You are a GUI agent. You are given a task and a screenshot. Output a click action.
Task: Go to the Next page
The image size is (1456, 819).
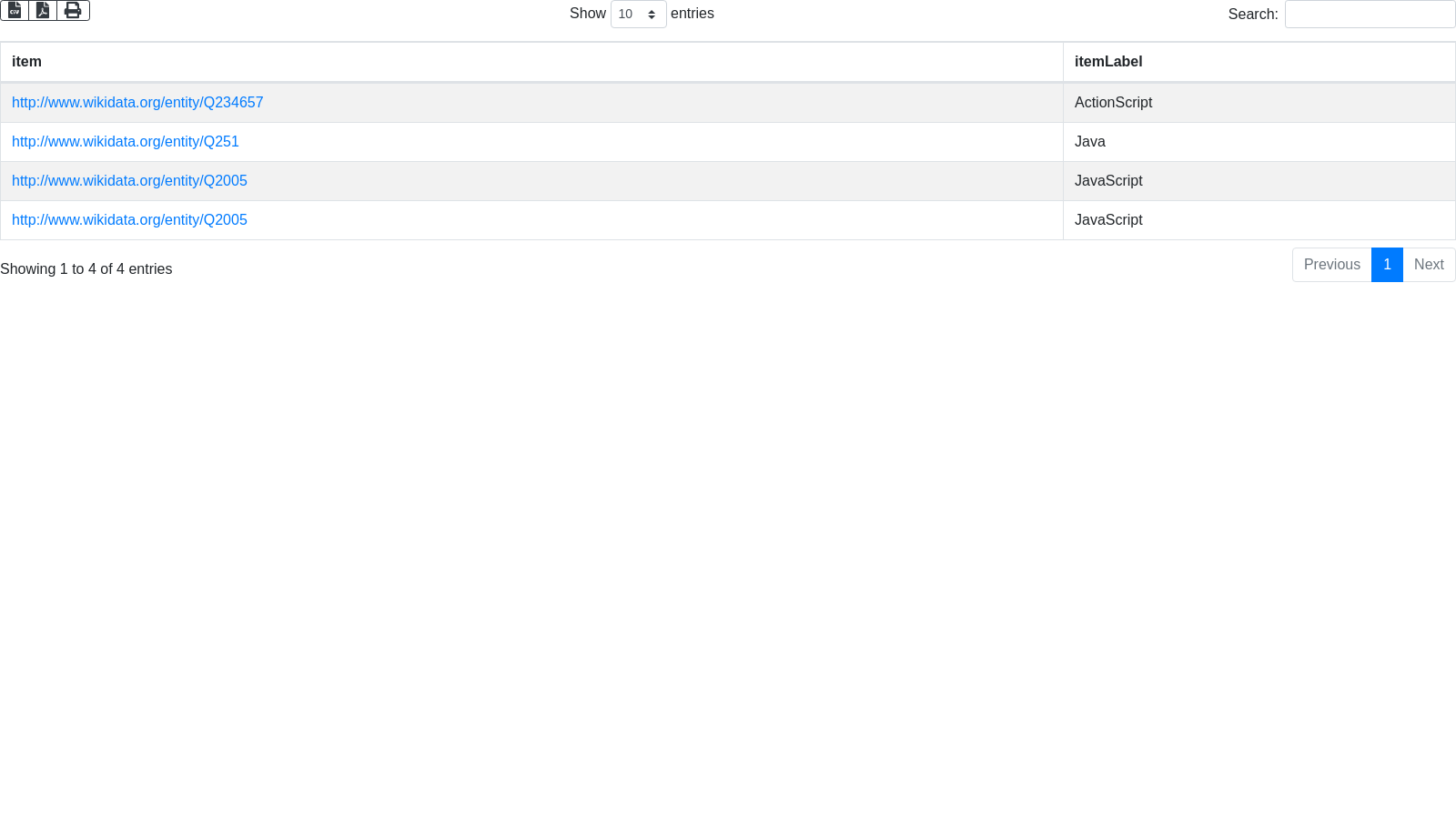pos(1429,265)
